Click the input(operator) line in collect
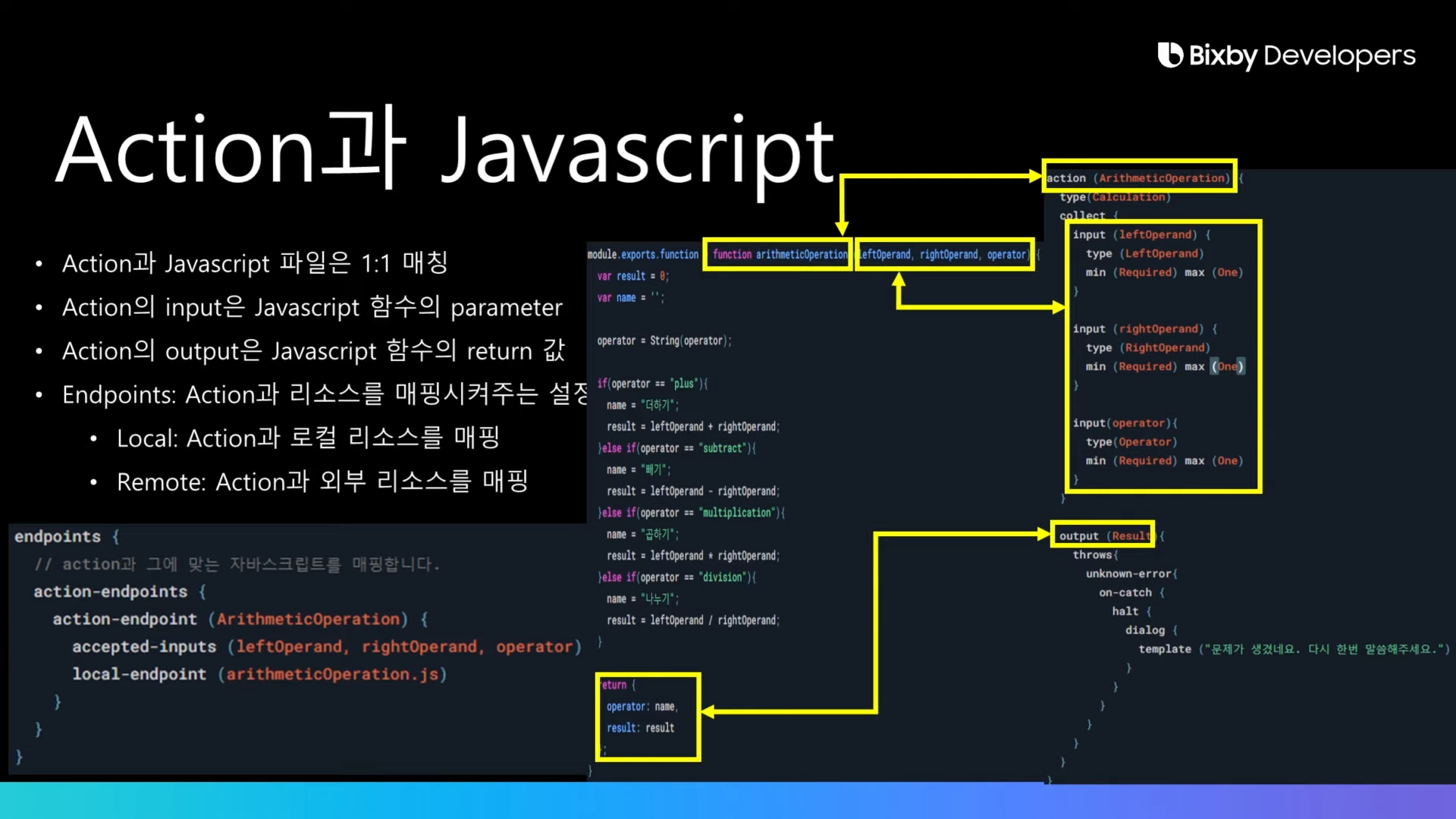1456x819 pixels. click(1125, 423)
